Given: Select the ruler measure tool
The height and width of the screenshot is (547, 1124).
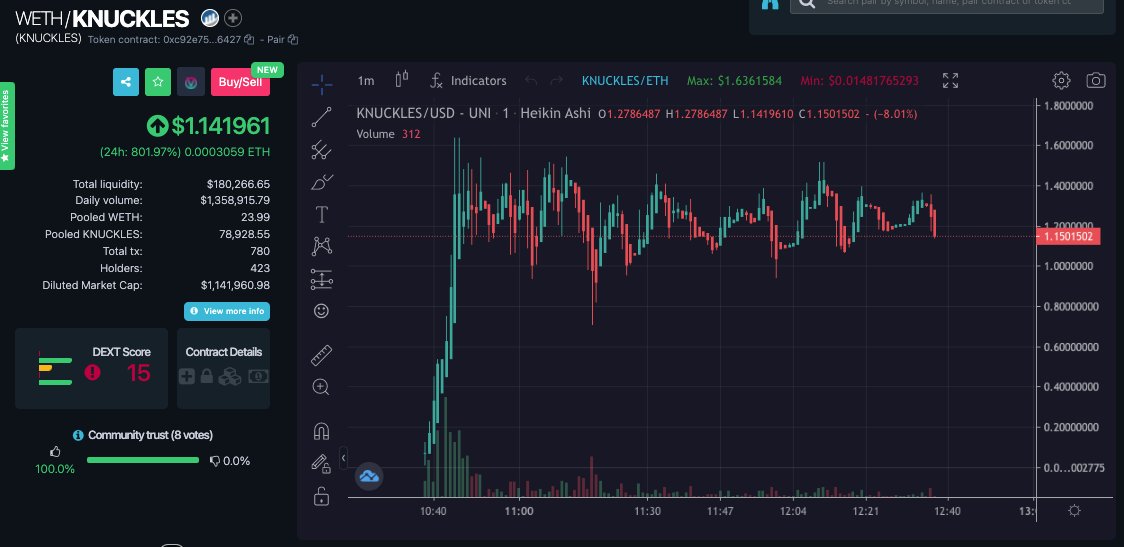Looking at the screenshot, I should pyautogui.click(x=321, y=356).
